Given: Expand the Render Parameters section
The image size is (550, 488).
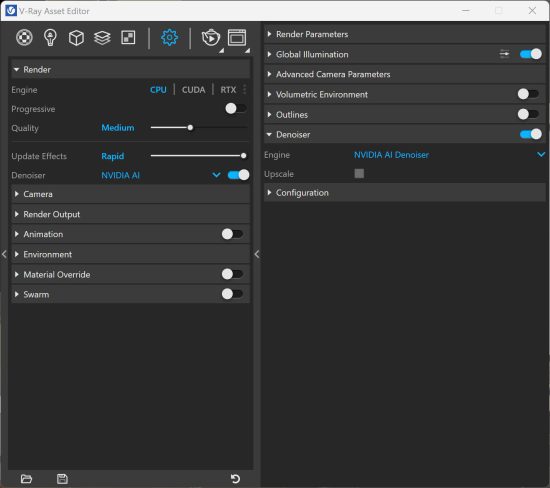Looking at the screenshot, I should coord(405,34).
